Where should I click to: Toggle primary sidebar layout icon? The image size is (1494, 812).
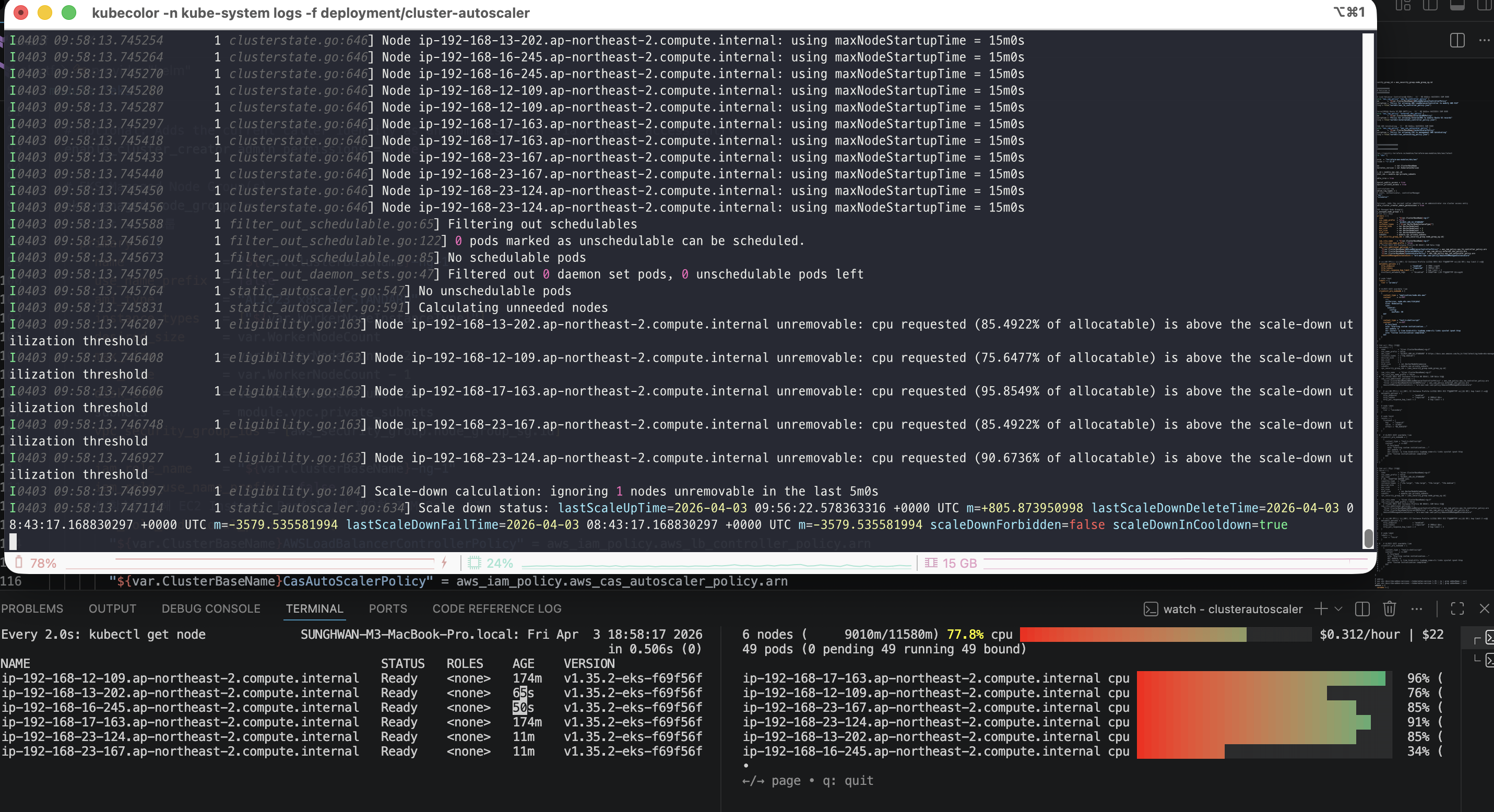[x=1430, y=5]
